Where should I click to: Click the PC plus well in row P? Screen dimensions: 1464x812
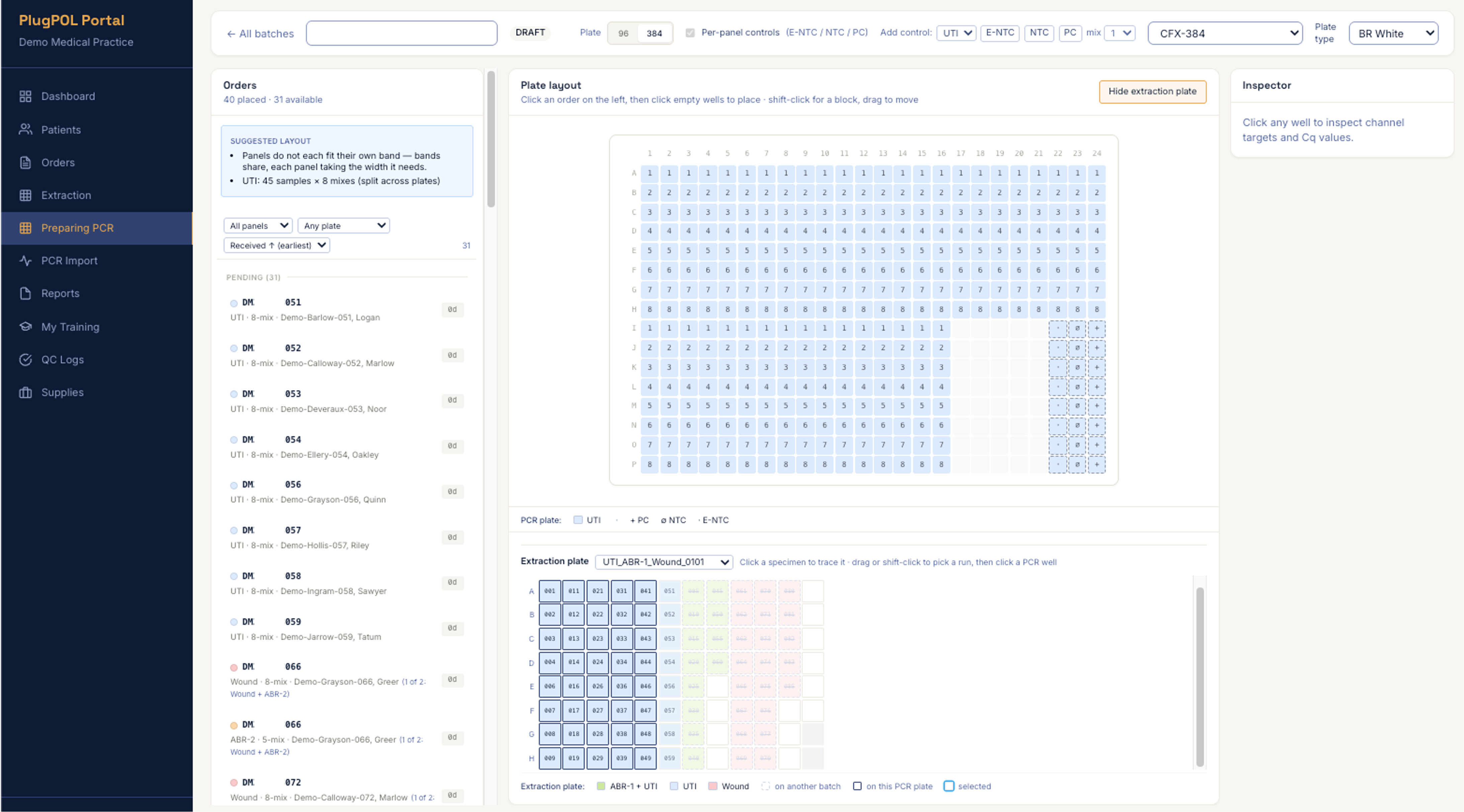point(1096,464)
